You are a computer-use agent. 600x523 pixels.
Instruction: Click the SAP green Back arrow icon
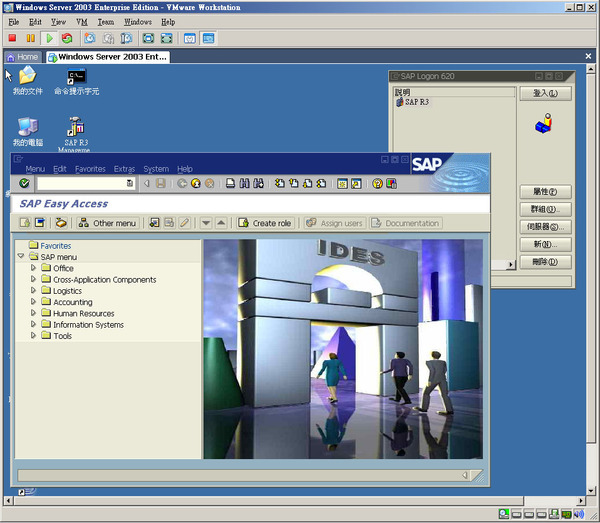tap(182, 184)
